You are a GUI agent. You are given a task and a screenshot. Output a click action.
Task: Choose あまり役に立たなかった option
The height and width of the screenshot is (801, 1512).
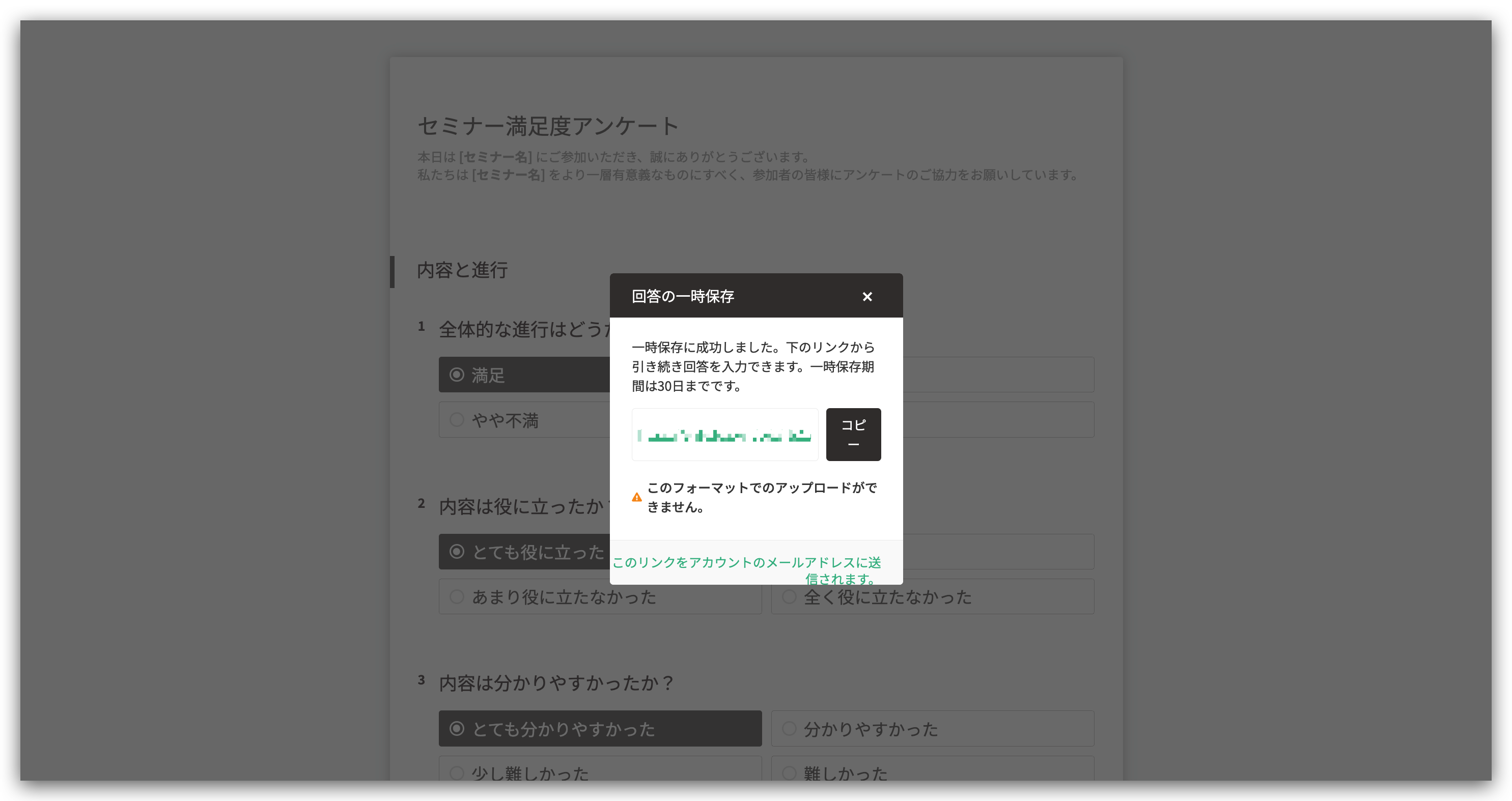click(600, 597)
